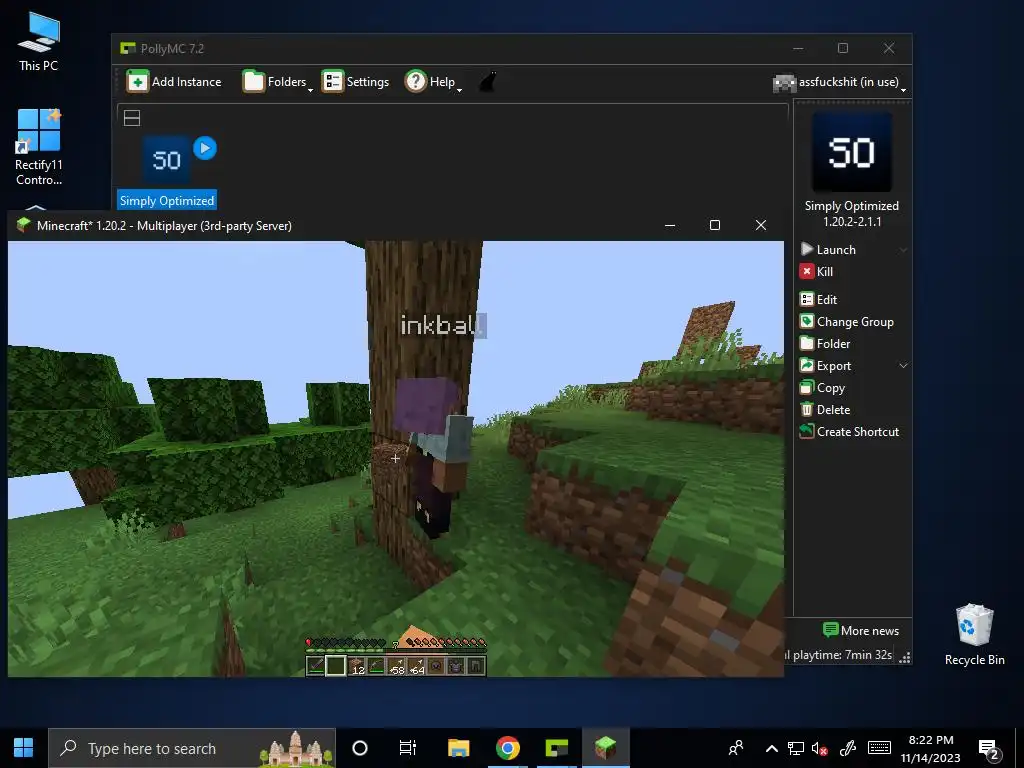This screenshot has width=1024, height=768.
Task: Click the taskbar search box
Action: tap(192, 748)
